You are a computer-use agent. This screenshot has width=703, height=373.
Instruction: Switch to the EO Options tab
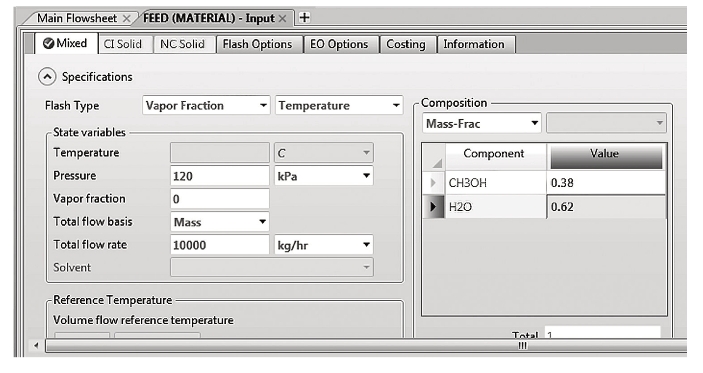[339, 44]
